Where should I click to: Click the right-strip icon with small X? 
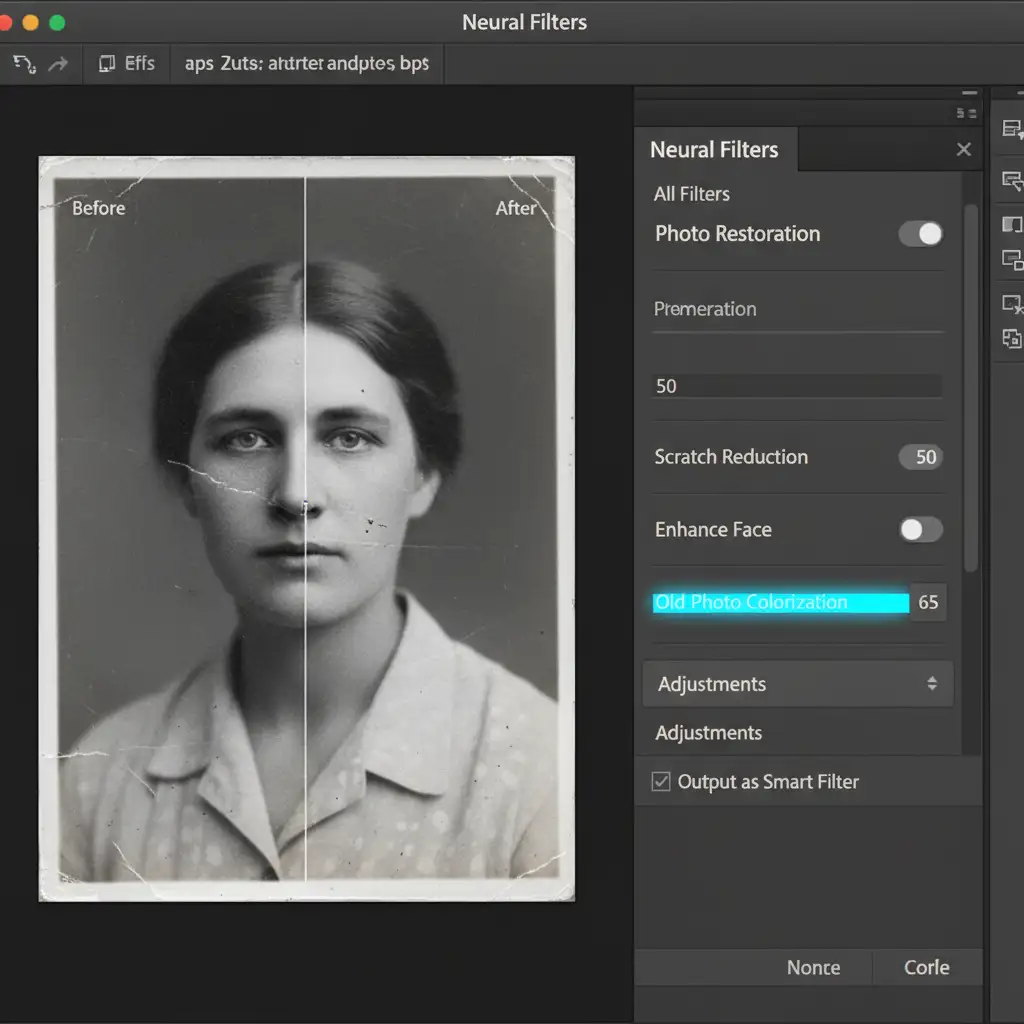click(1012, 303)
